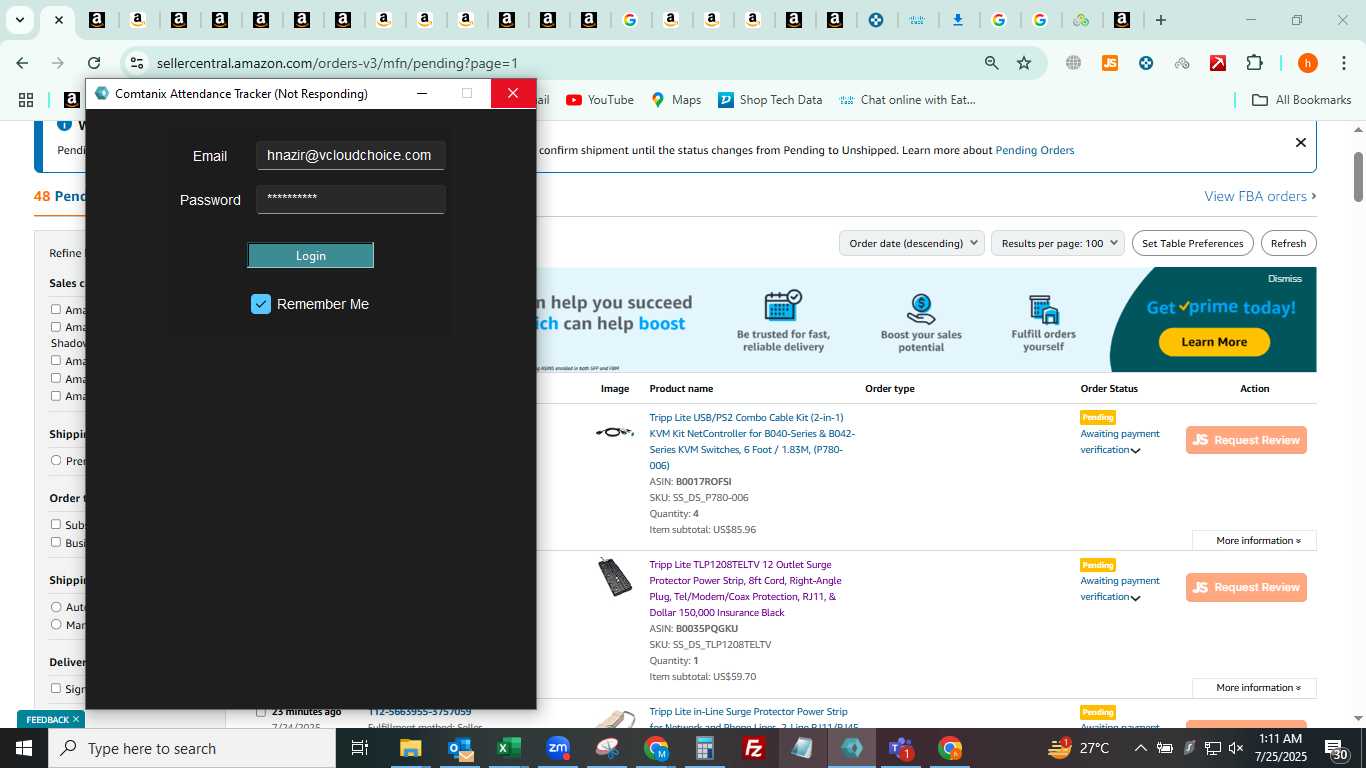Click the Email field in Comtanix login

click(x=351, y=156)
